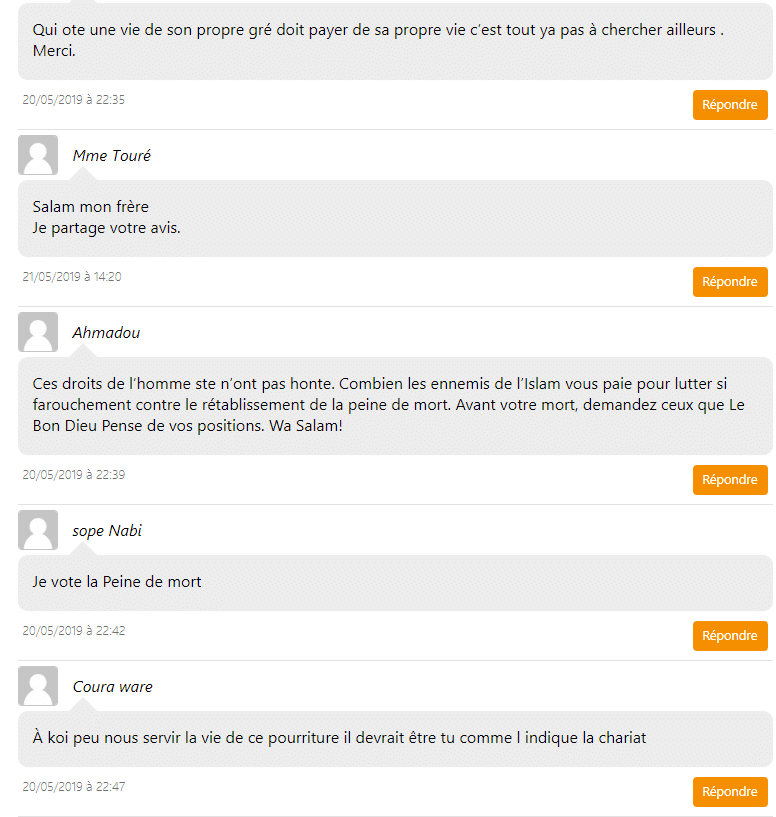
Task: Click the 20/05/2019 à 22:42 timestamp
Action: [73, 631]
